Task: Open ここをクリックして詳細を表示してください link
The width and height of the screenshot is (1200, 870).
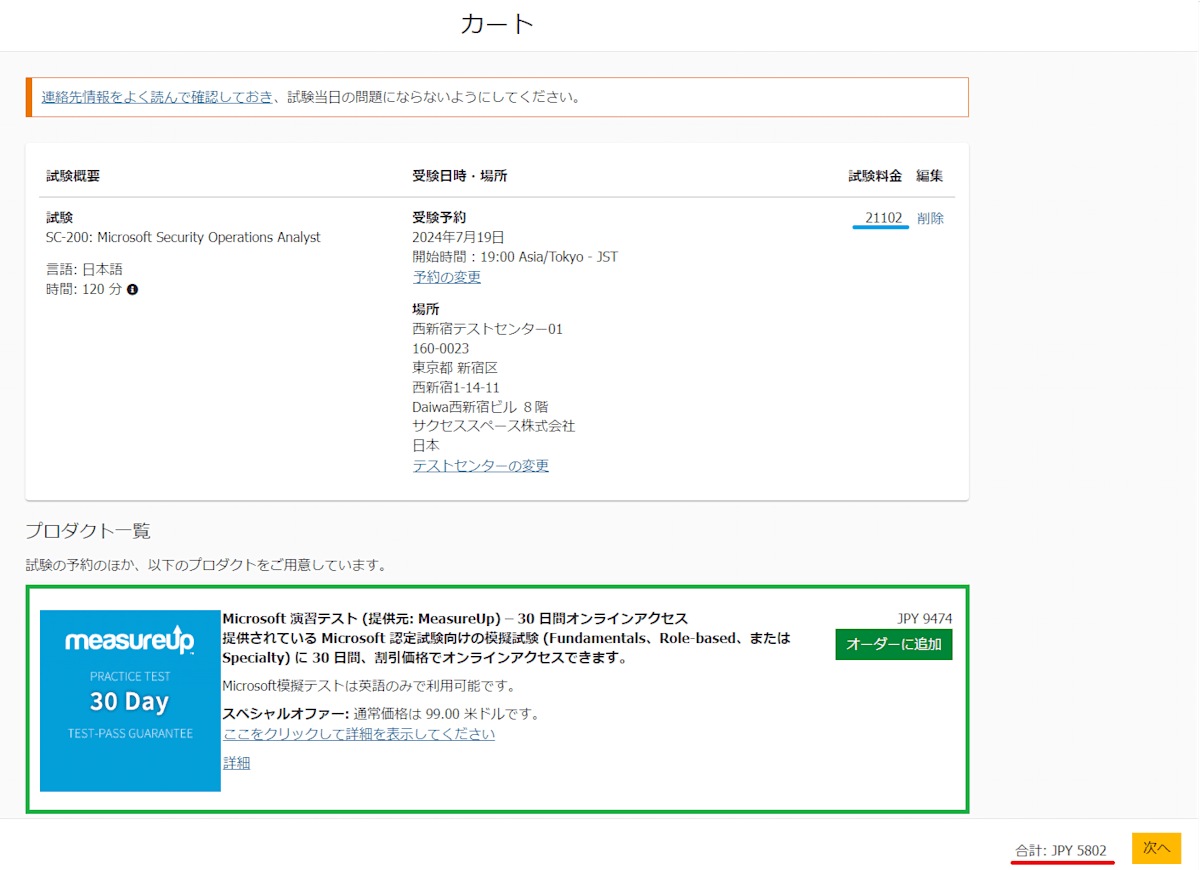Action: point(359,734)
